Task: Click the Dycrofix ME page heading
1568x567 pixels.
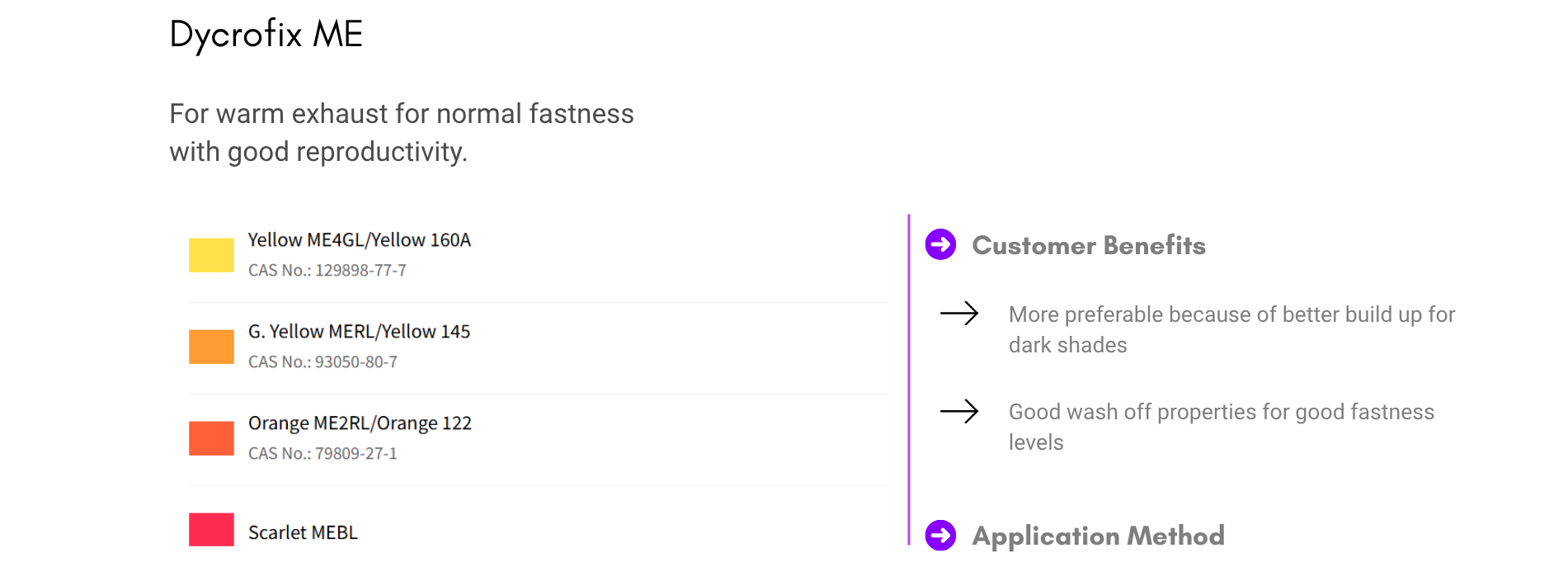Action: [x=266, y=35]
